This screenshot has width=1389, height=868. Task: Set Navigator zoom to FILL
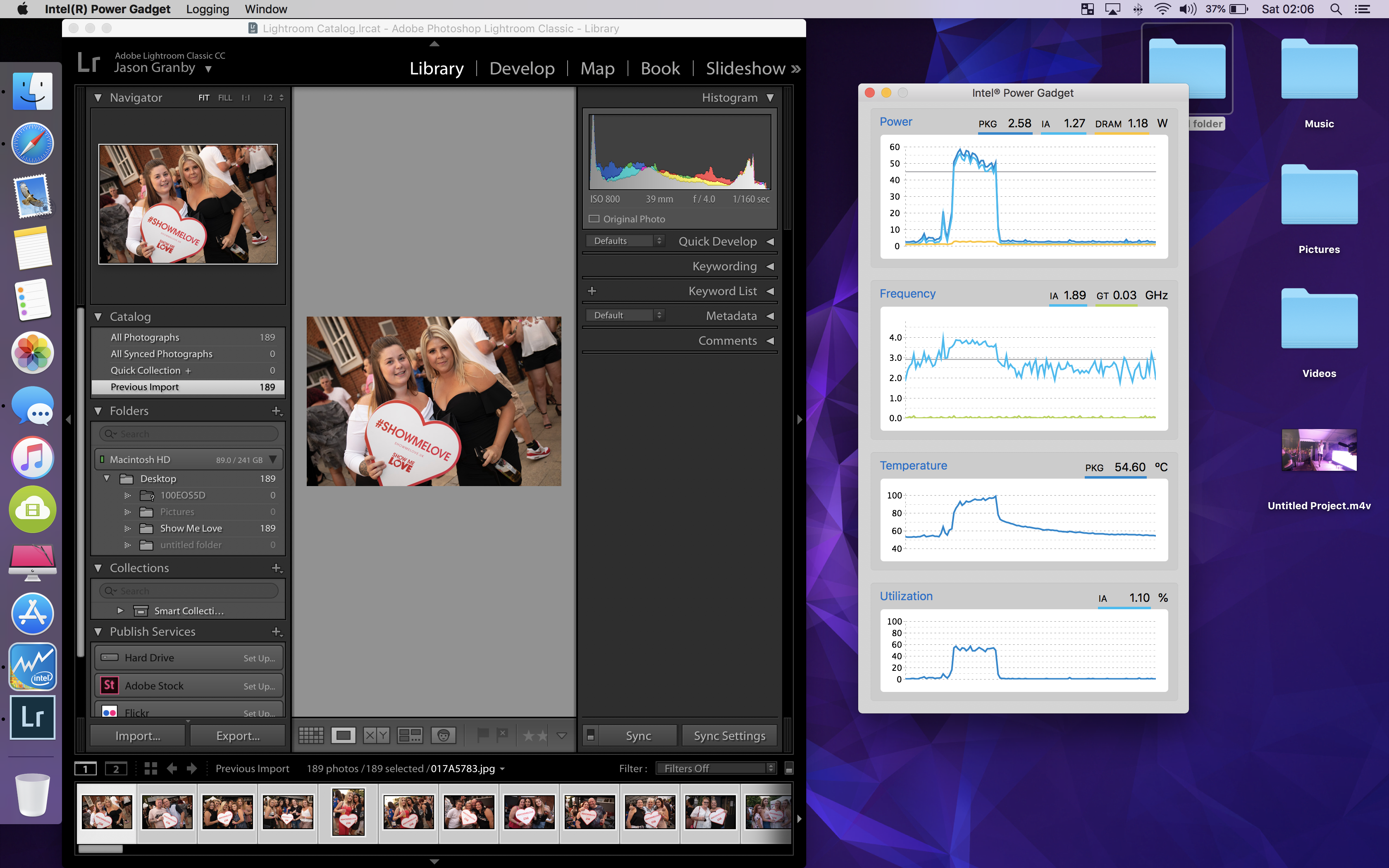point(225,98)
